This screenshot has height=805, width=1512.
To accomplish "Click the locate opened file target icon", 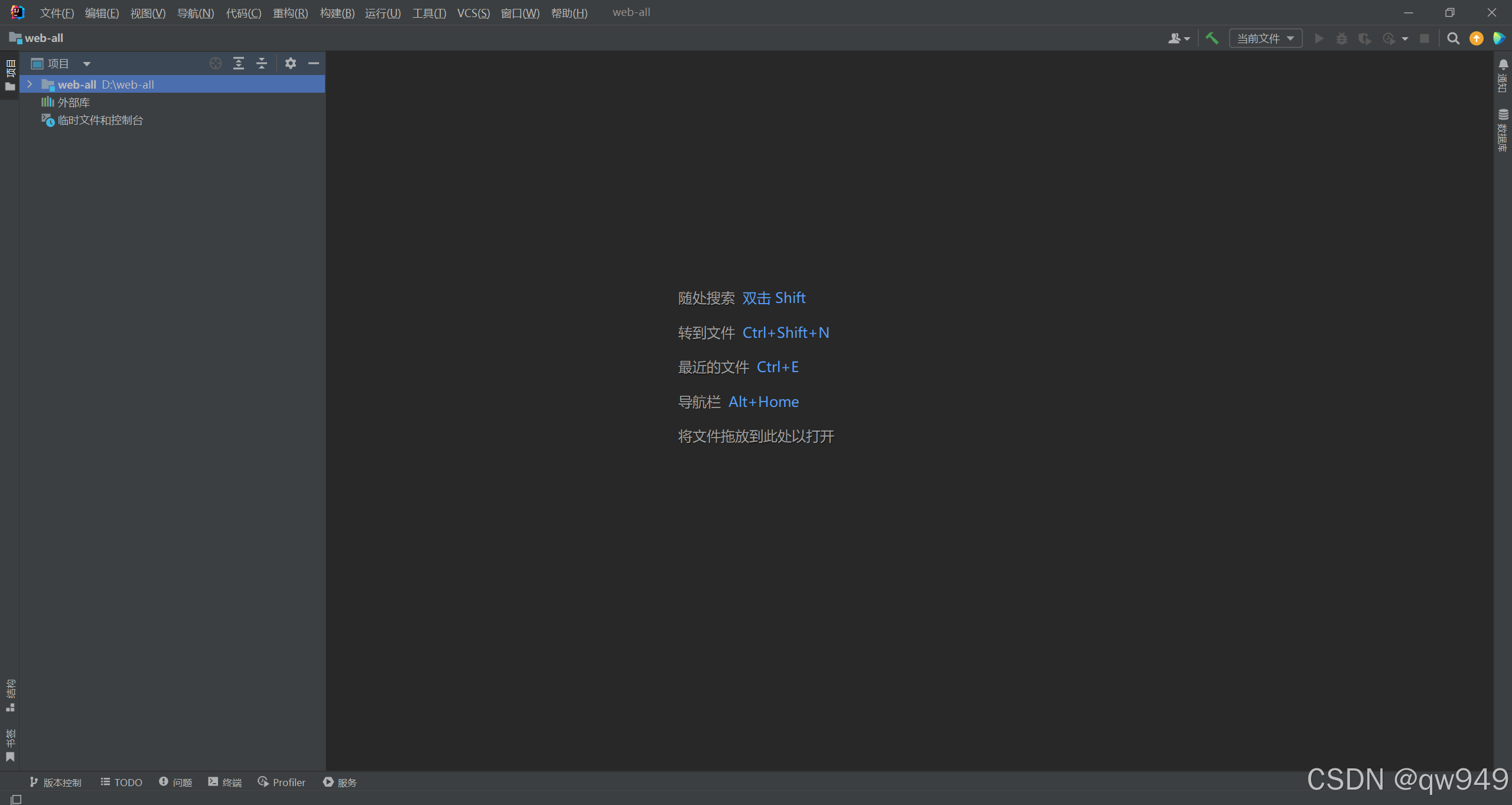I will pos(216,63).
